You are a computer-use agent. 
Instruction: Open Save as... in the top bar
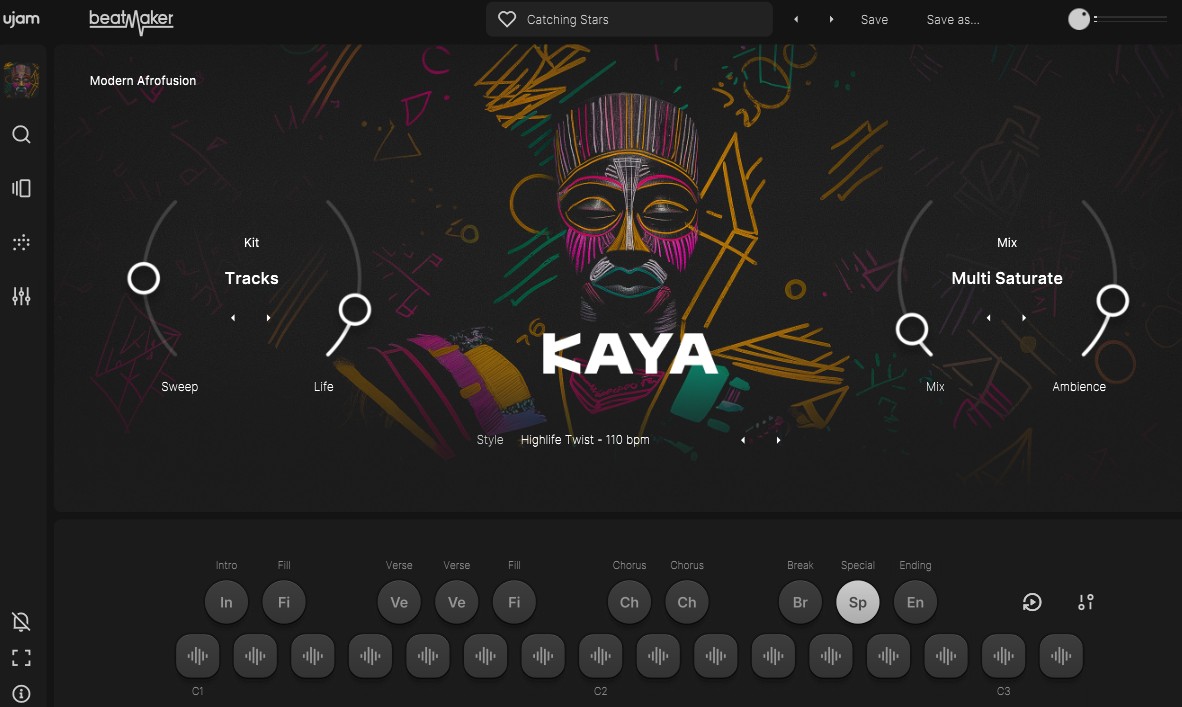[x=952, y=19]
